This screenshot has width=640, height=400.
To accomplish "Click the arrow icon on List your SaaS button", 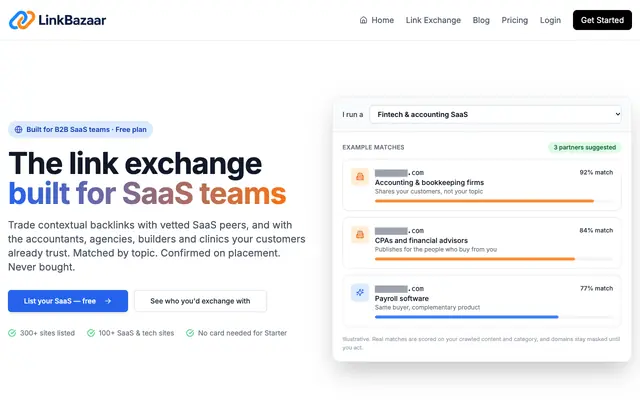I will [108, 301].
